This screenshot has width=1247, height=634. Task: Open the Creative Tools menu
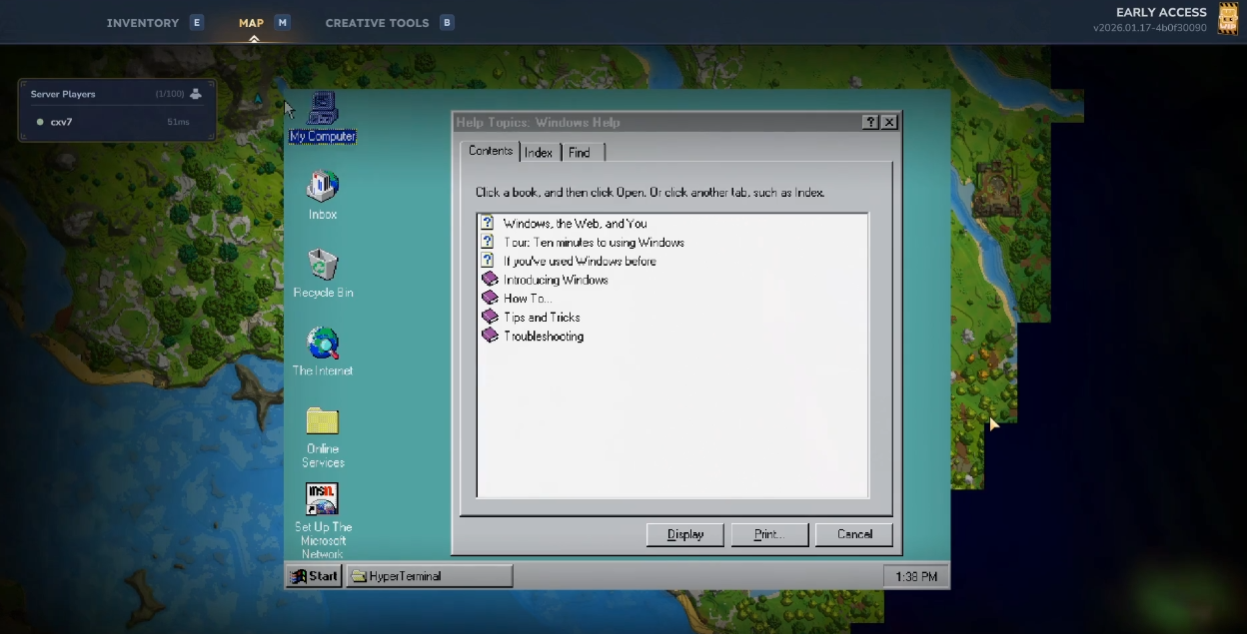point(377,23)
